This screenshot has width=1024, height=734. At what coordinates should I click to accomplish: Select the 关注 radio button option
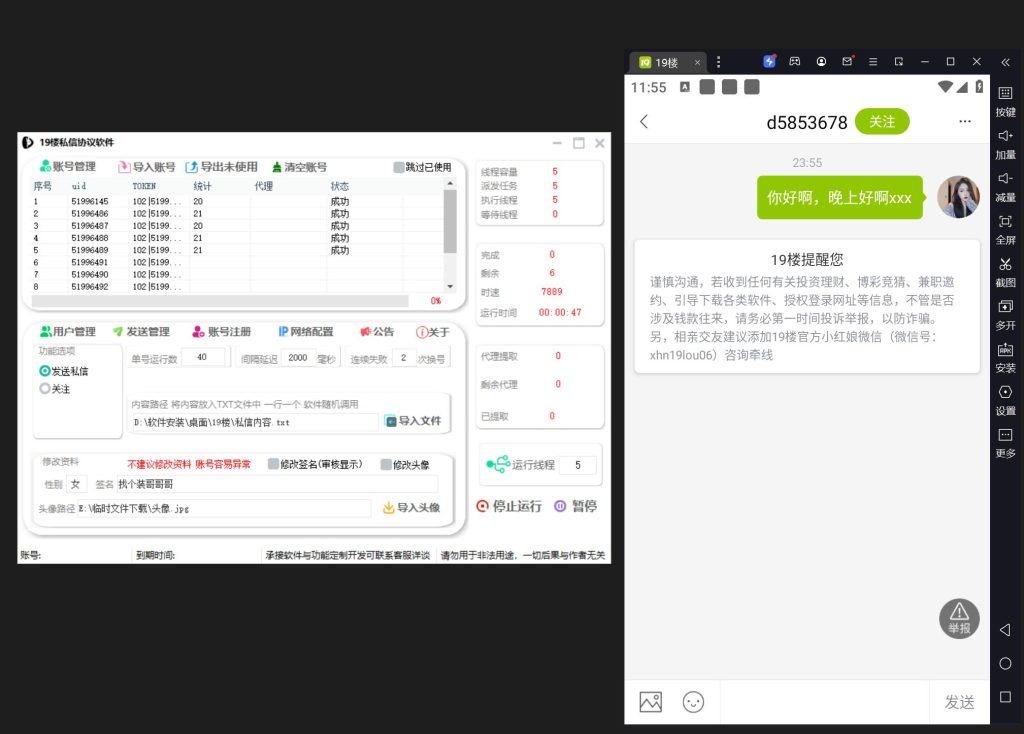click(x=45, y=389)
